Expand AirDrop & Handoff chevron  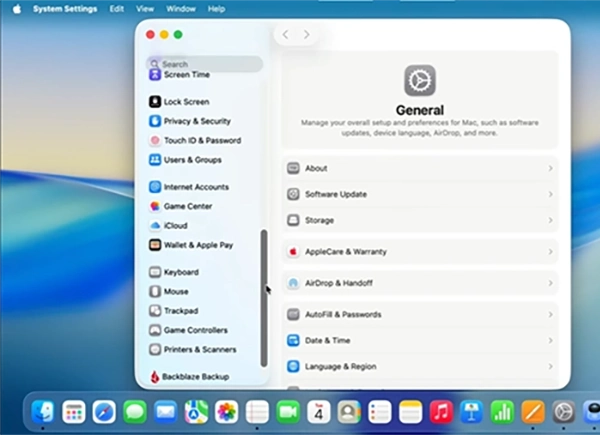(550, 283)
